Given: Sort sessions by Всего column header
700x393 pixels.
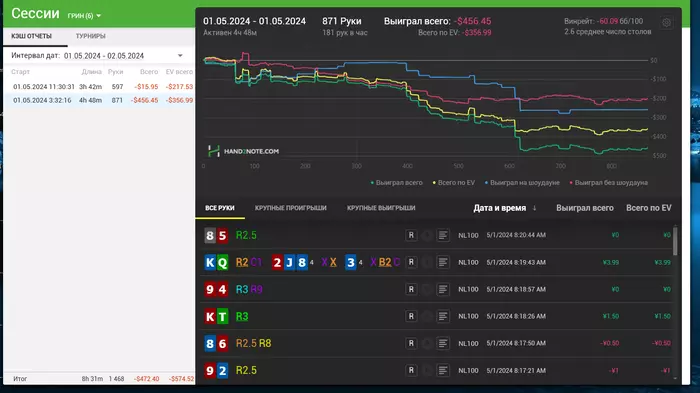Looking at the screenshot, I should [149, 72].
